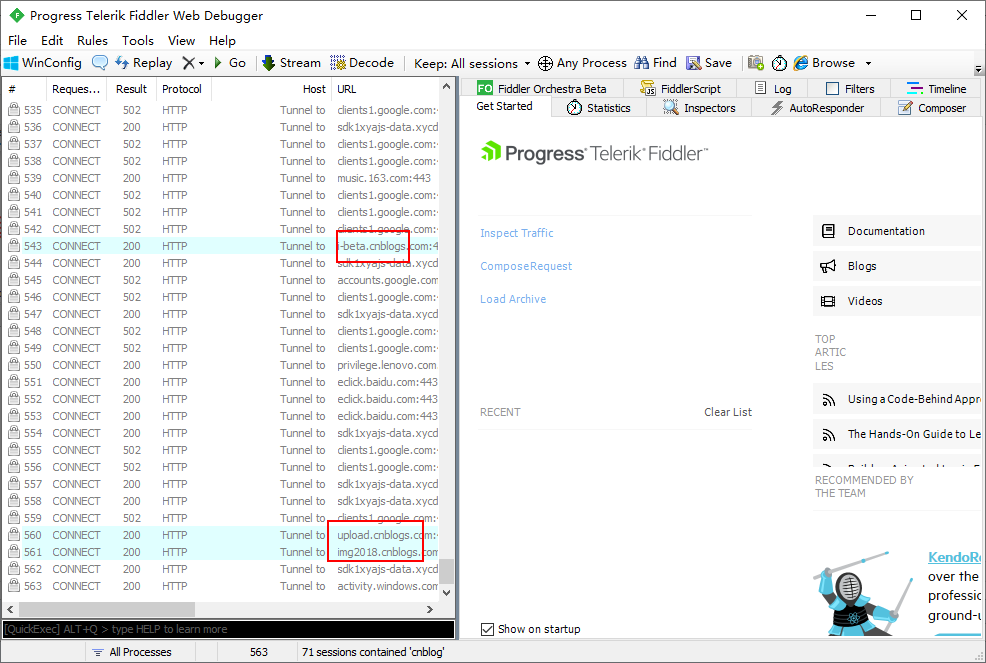Click the ComposeRequest link

(526, 266)
